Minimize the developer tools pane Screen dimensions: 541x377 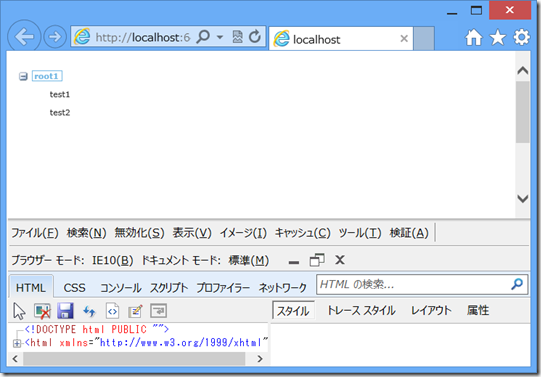point(294,262)
